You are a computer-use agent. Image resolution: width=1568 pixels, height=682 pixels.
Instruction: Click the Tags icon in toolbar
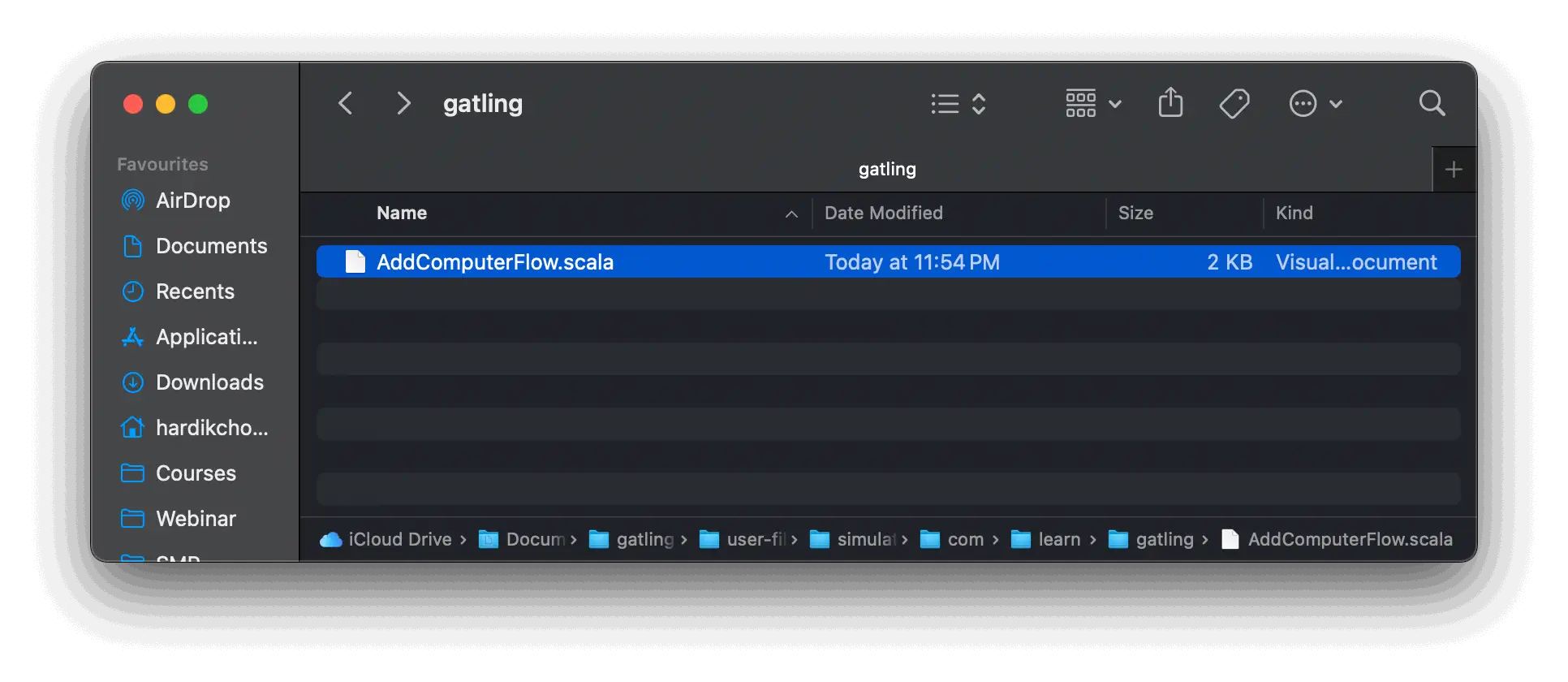coord(1234,104)
